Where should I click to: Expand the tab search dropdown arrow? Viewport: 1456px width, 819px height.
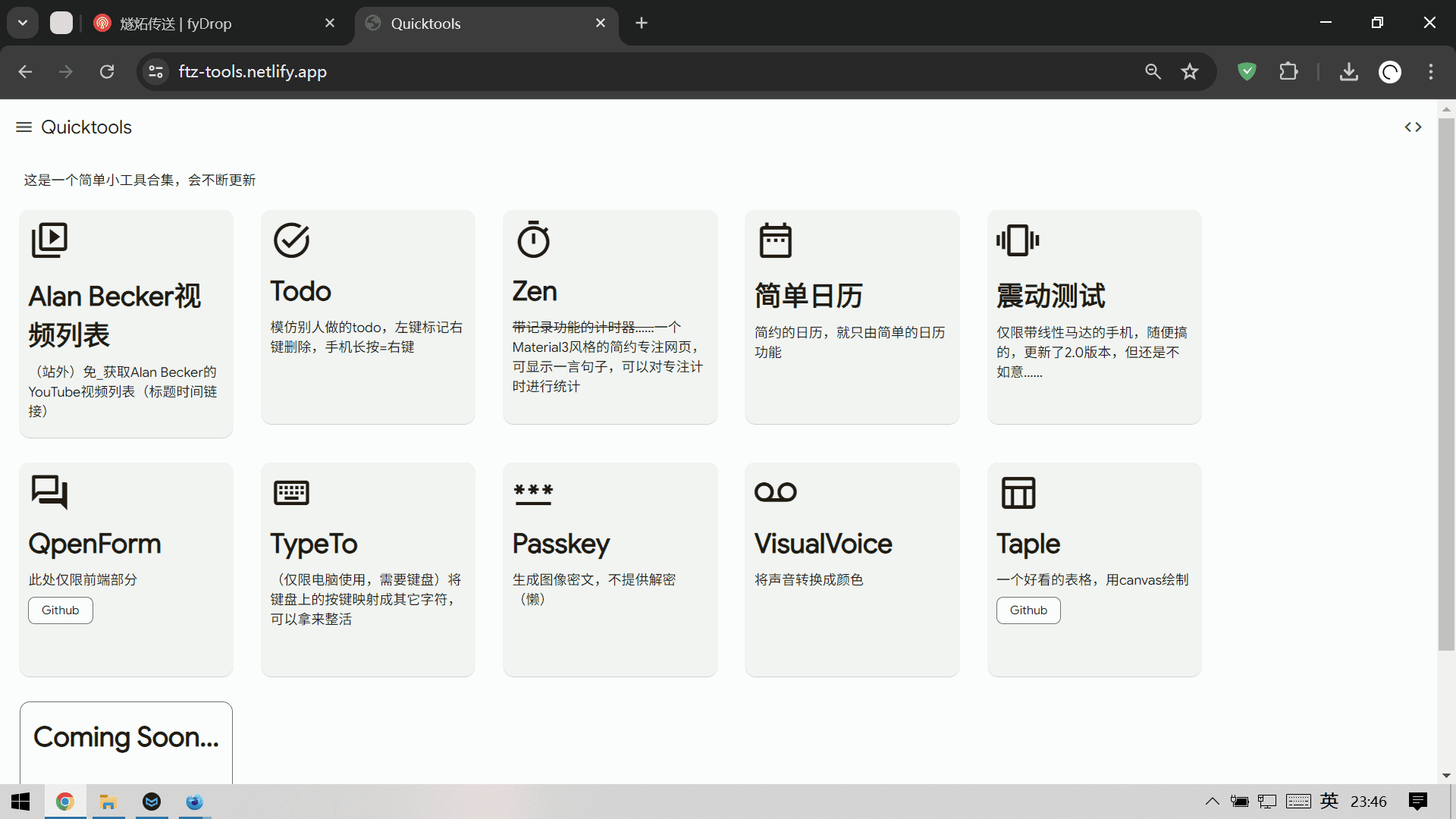tap(23, 24)
